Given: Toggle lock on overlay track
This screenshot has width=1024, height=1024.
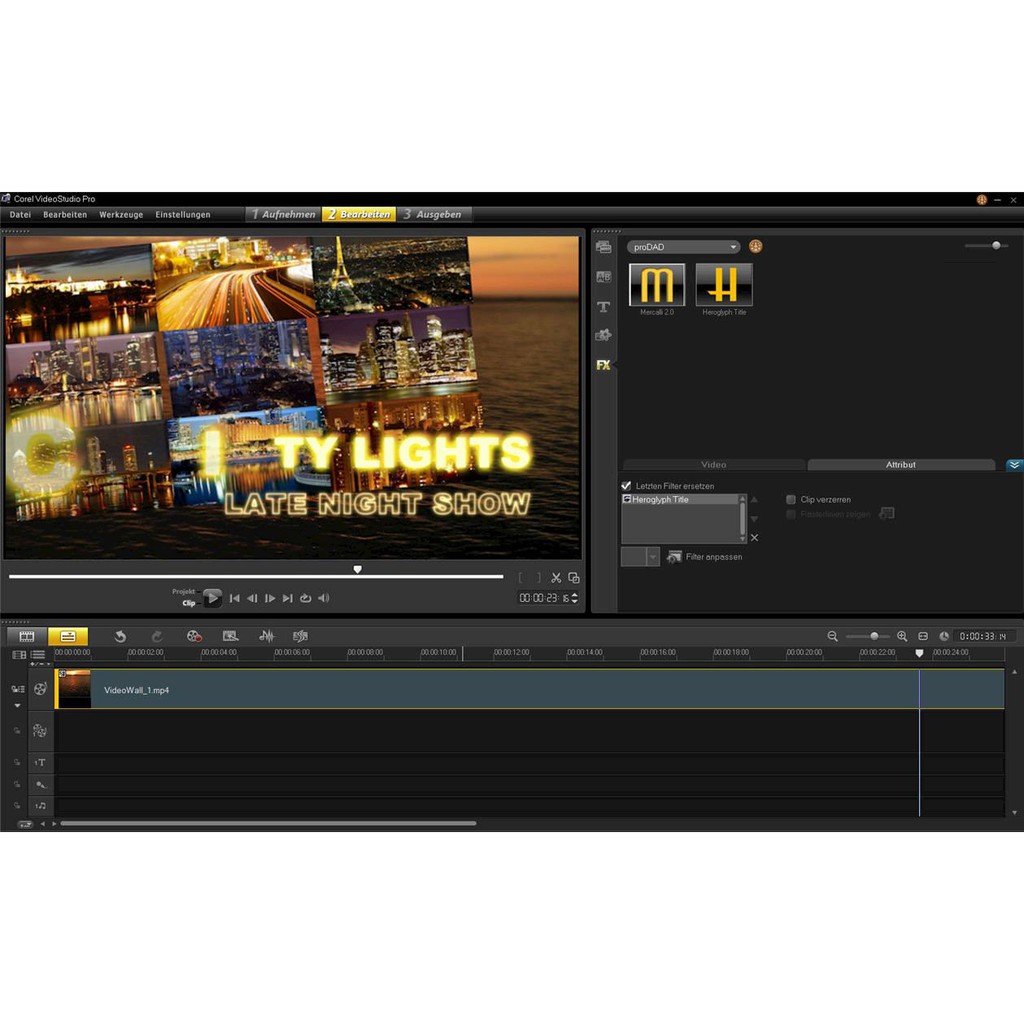Looking at the screenshot, I should click(x=17, y=731).
